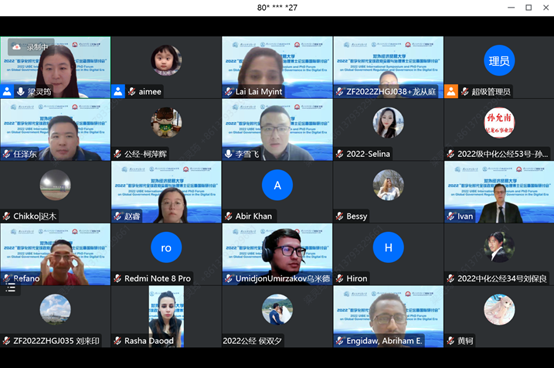Select aimee's child photo avatar
This screenshot has height=368, width=554.
[x=166, y=60]
